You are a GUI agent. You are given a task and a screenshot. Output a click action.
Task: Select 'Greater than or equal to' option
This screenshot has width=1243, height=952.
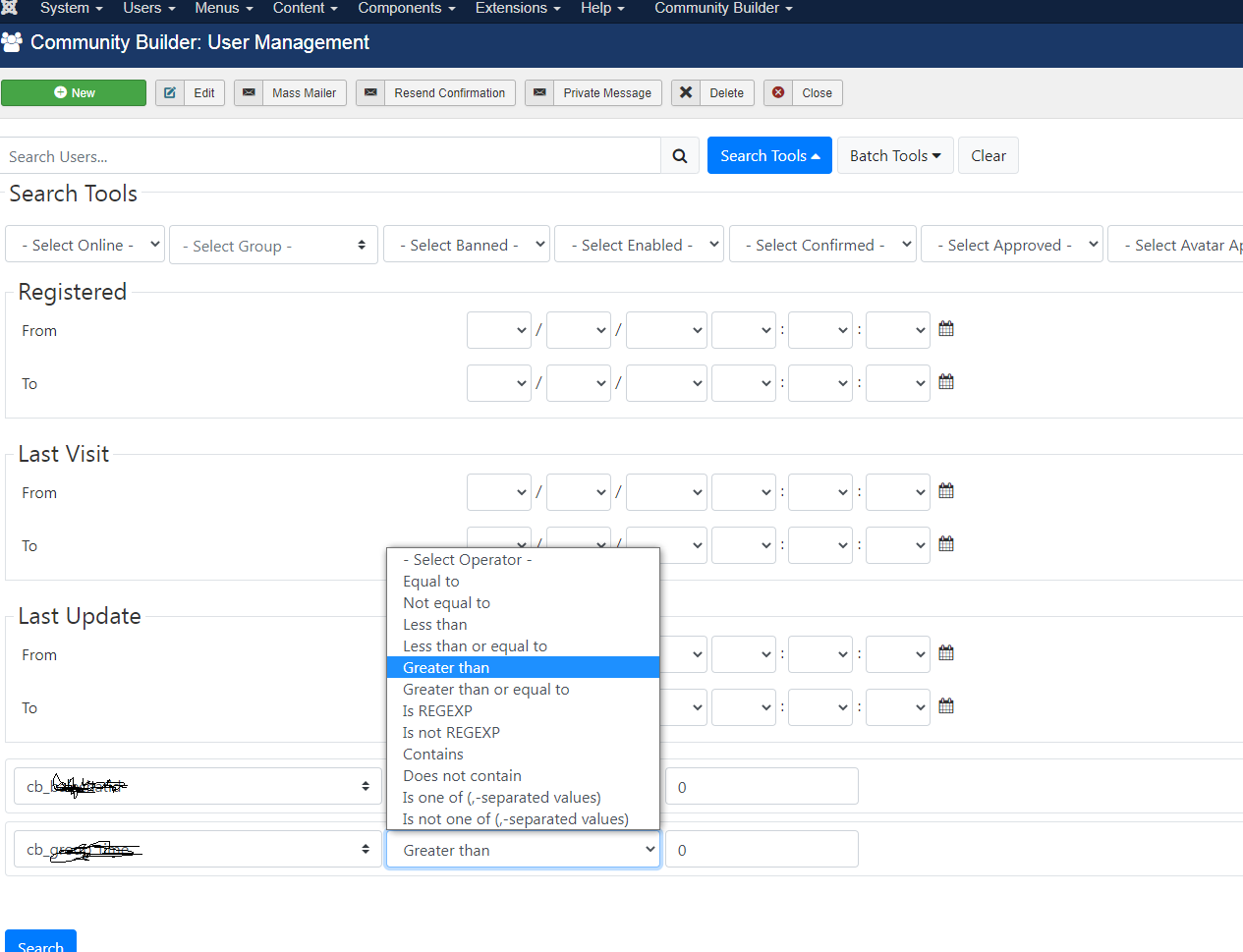(x=523, y=690)
